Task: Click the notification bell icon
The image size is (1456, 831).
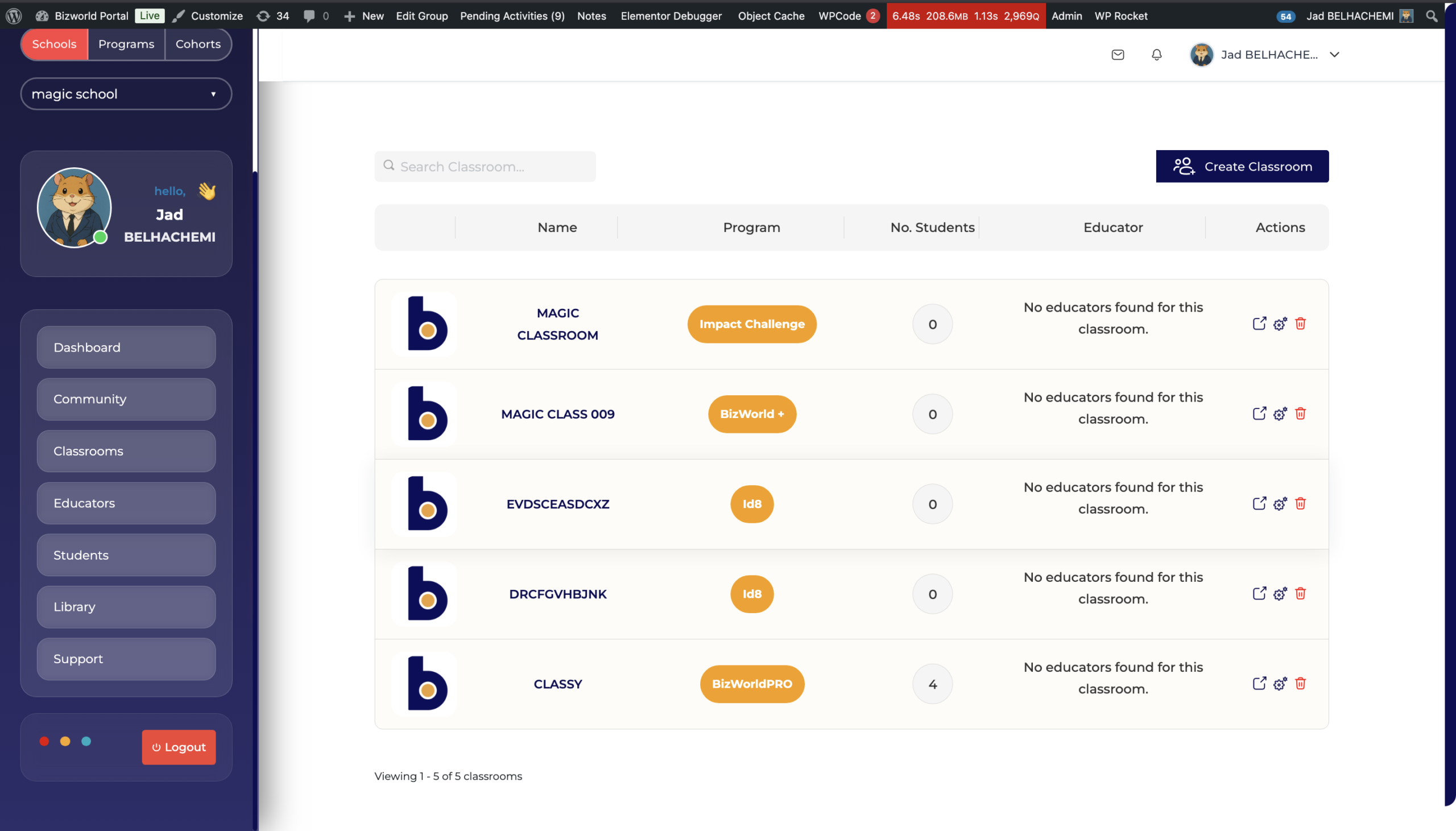Action: coord(1156,55)
